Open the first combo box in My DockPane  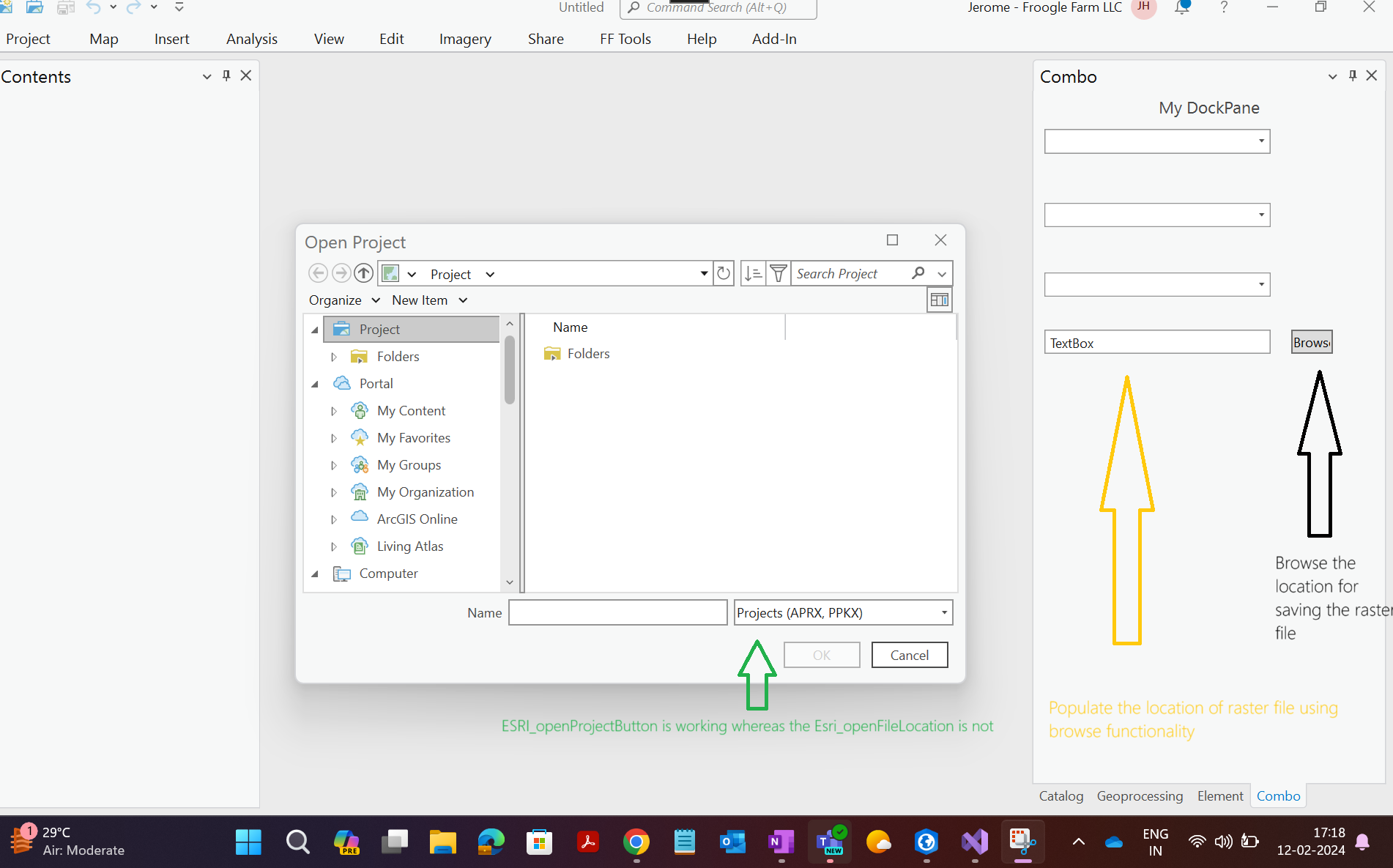[1157, 141]
